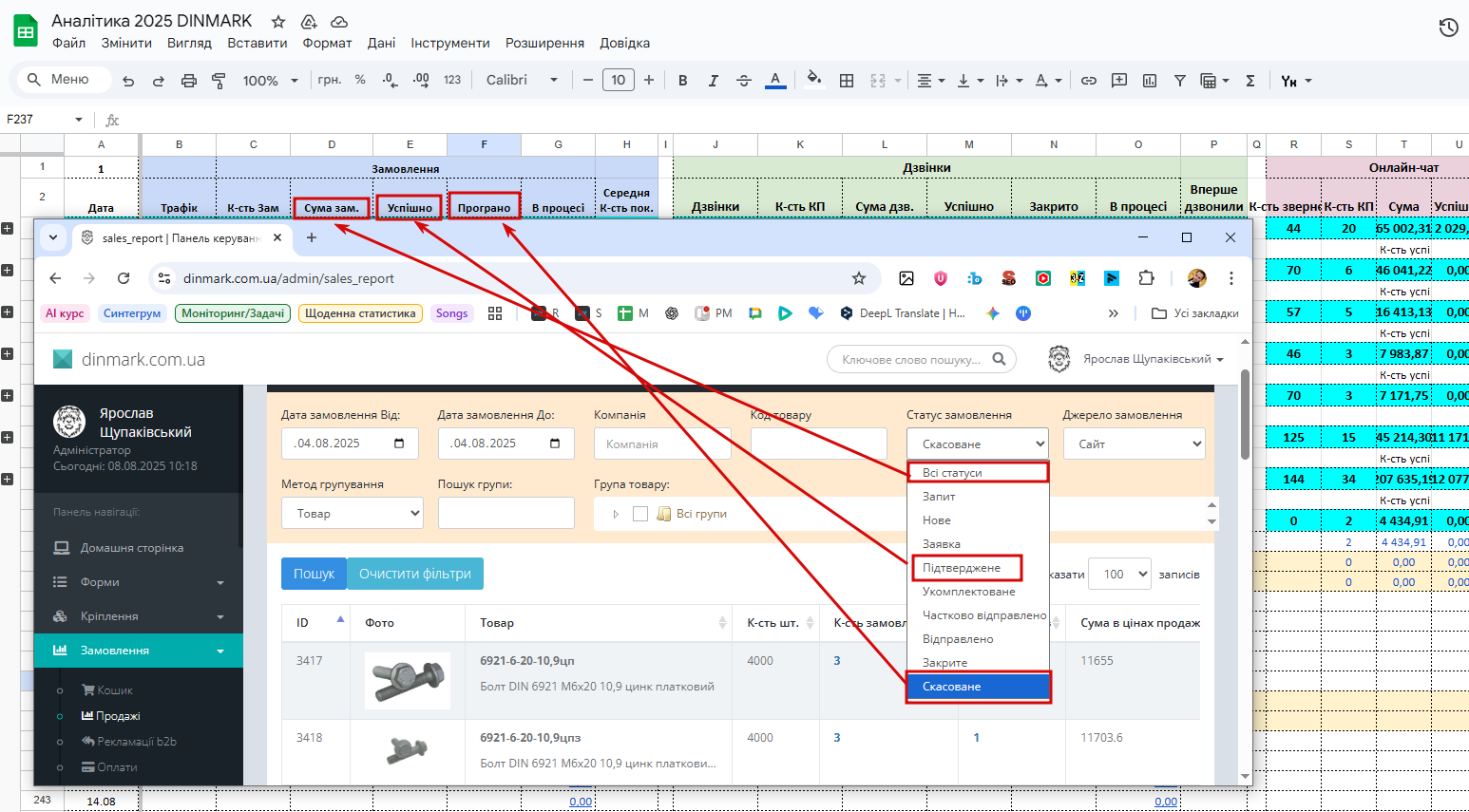Expand the Всі групи tree arrow

pos(616,514)
